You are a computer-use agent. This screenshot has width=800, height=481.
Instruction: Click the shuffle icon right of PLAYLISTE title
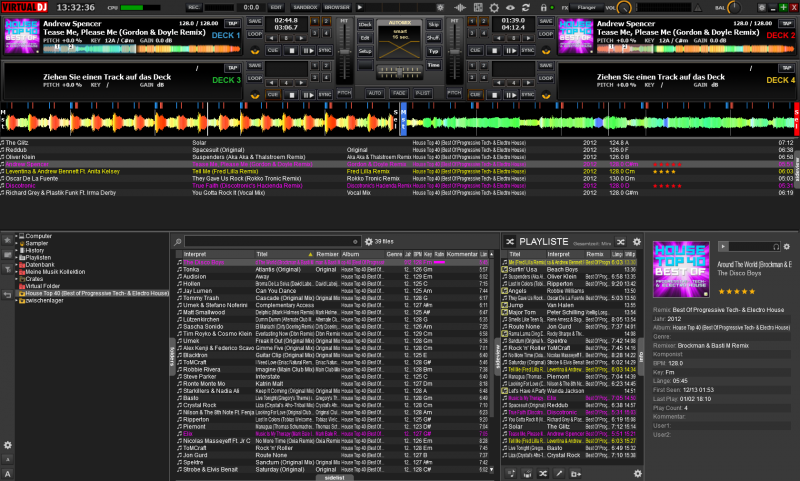[x=620, y=242]
